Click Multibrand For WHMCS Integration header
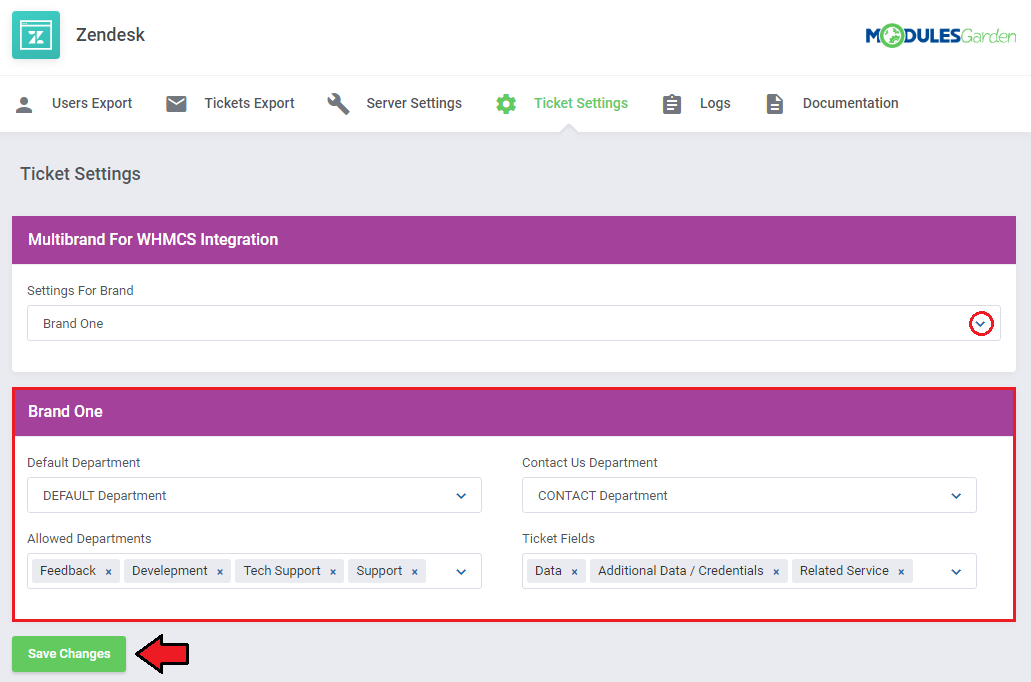The height and width of the screenshot is (682, 1031). tap(514, 240)
